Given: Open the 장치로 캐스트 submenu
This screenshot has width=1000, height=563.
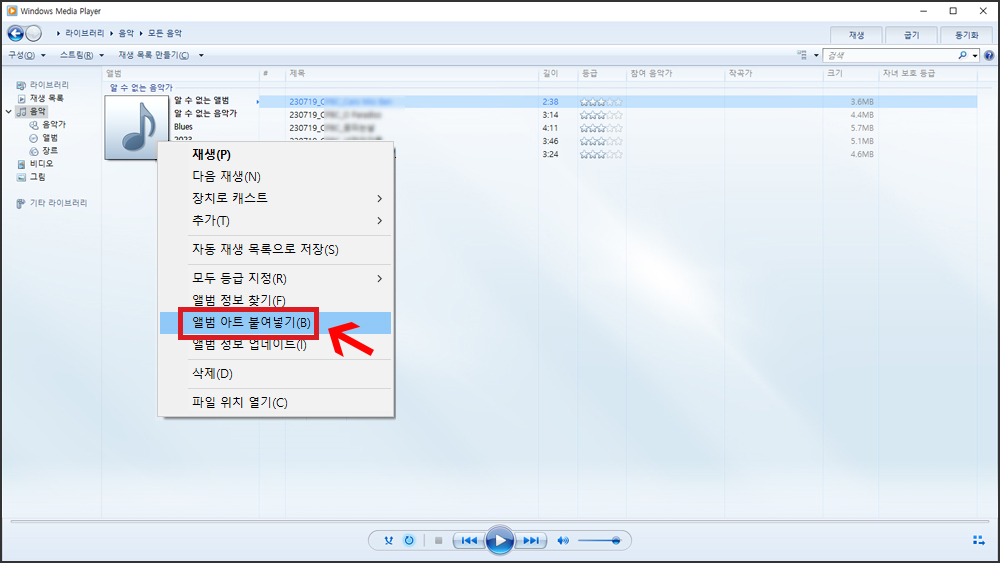Looking at the screenshot, I should [276, 198].
